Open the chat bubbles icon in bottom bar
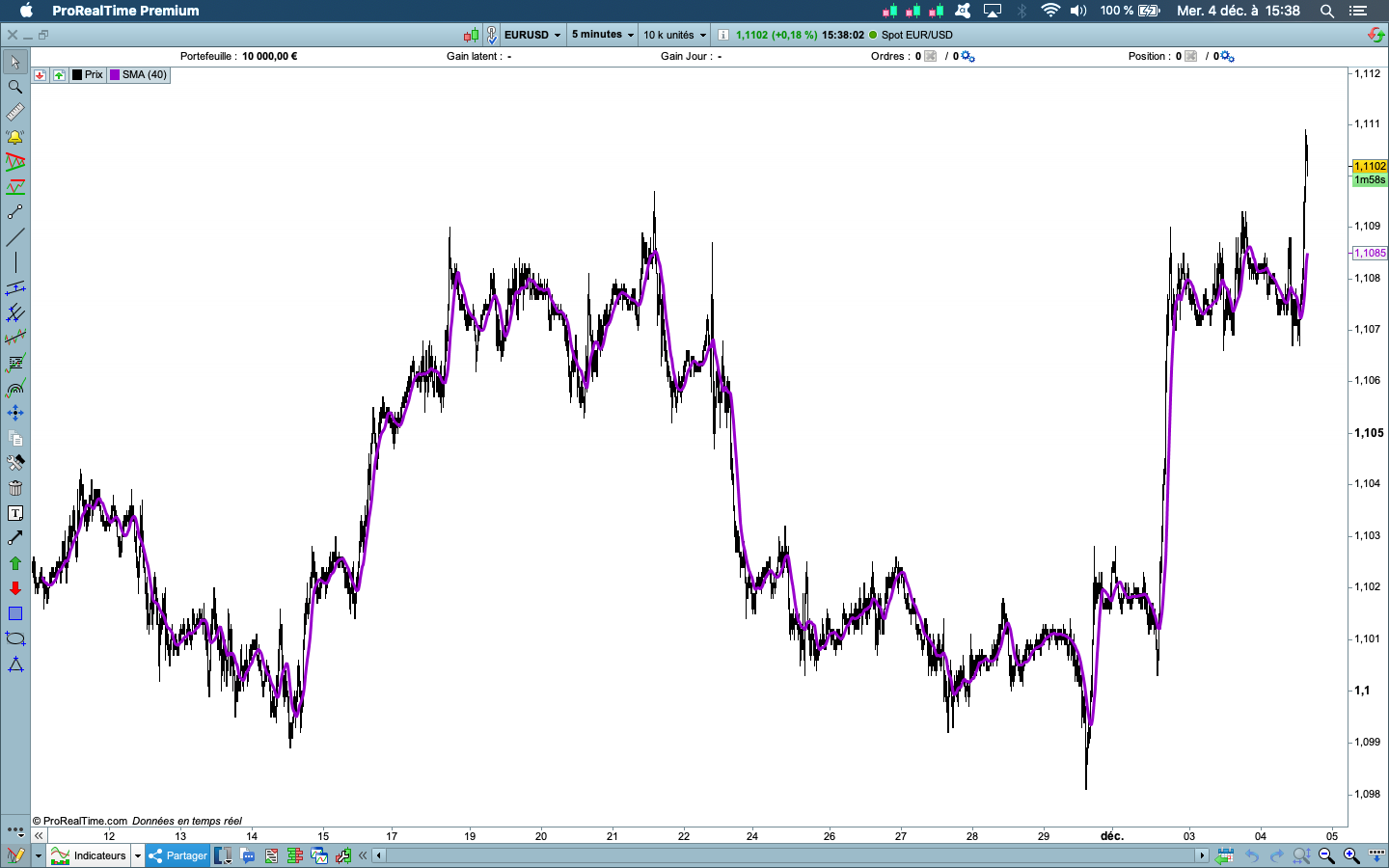Viewport: 1389px width, 868px height. click(x=248, y=855)
